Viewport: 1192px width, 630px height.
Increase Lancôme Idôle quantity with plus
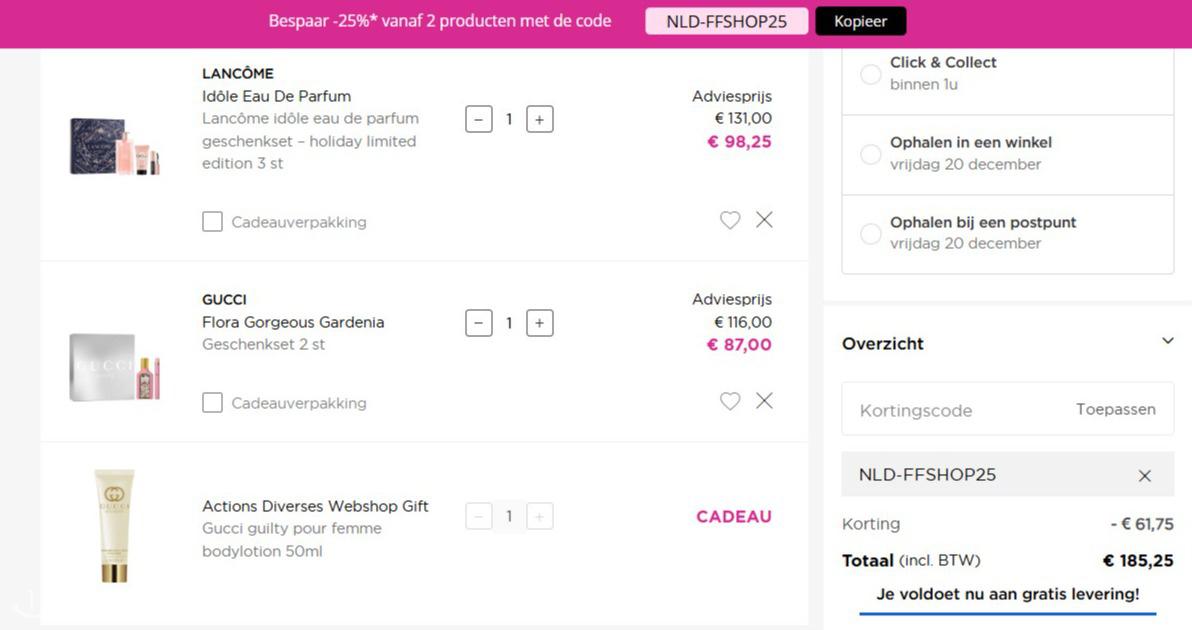click(540, 119)
